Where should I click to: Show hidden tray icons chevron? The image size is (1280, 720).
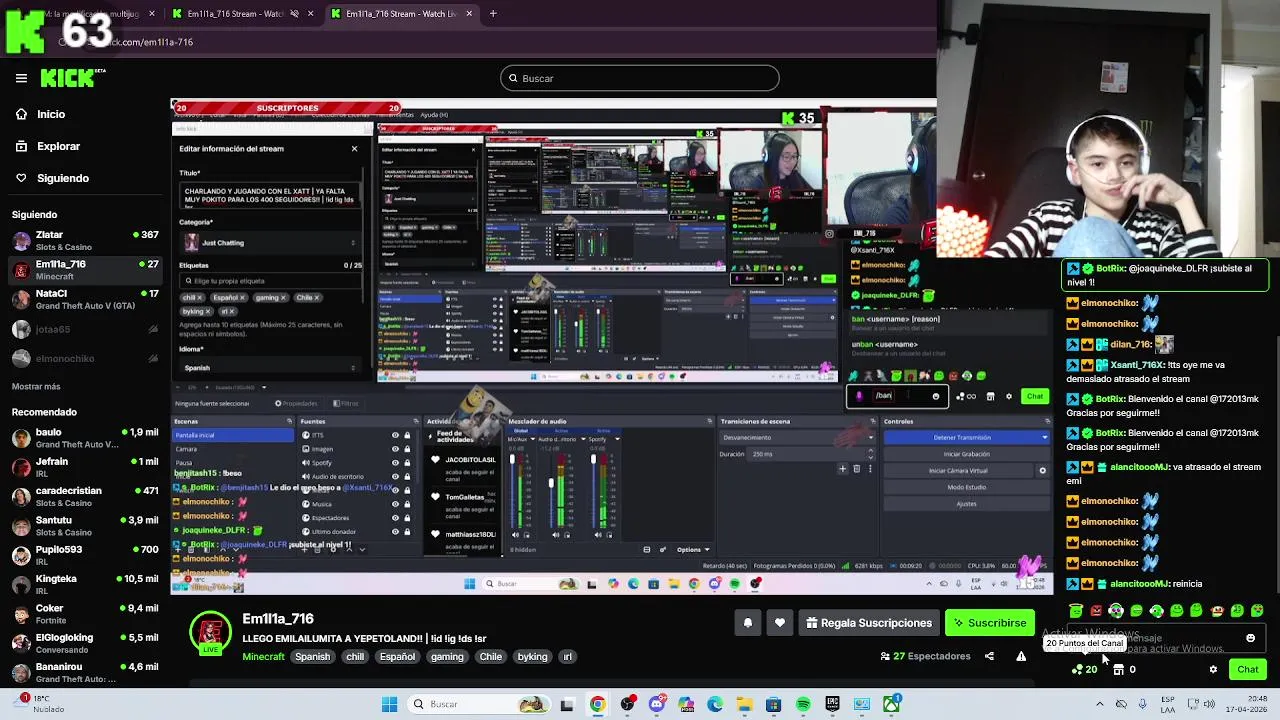tap(1101, 704)
